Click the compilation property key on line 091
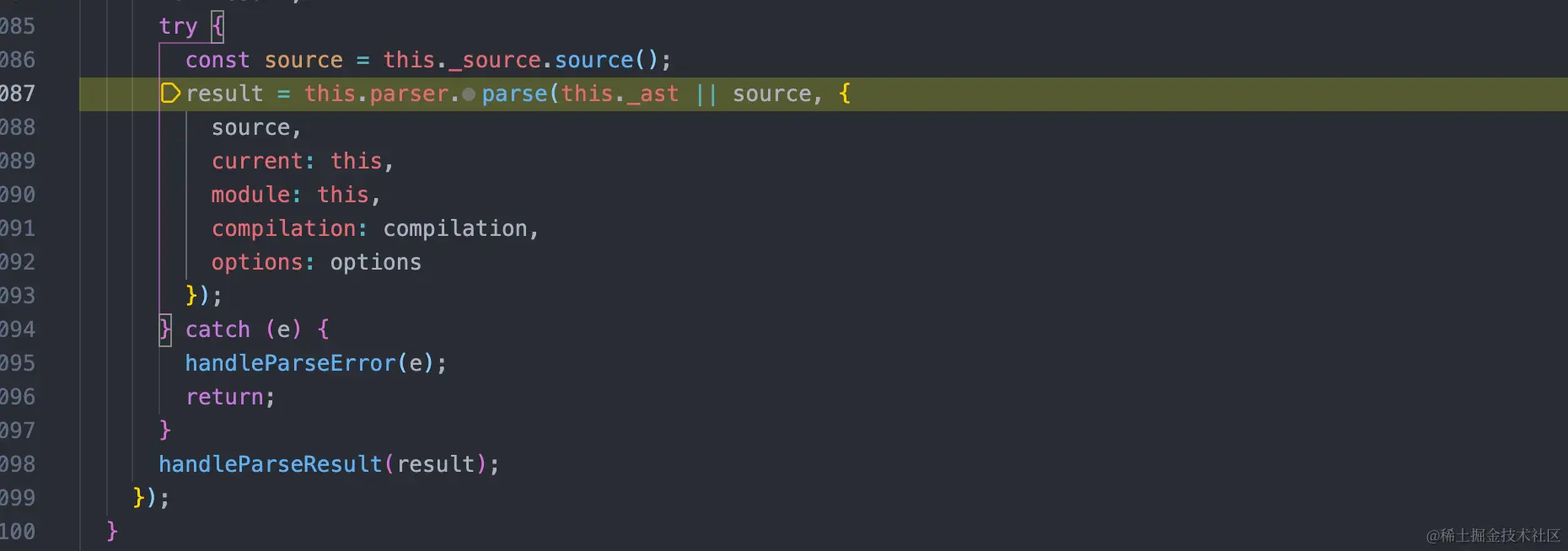The height and width of the screenshot is (551, 1568). [283, 228]
